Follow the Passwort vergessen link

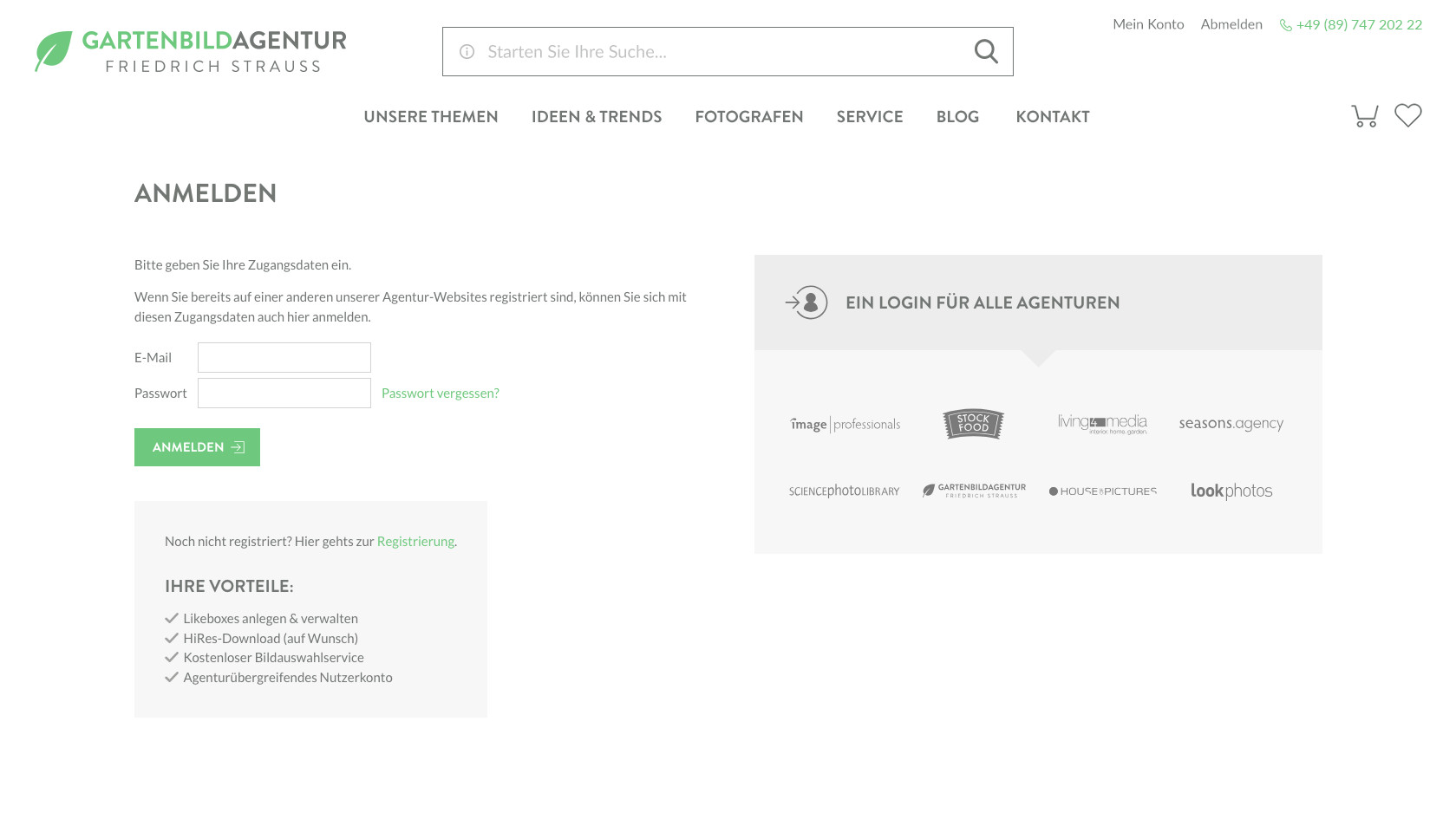[x=440, y=393]
